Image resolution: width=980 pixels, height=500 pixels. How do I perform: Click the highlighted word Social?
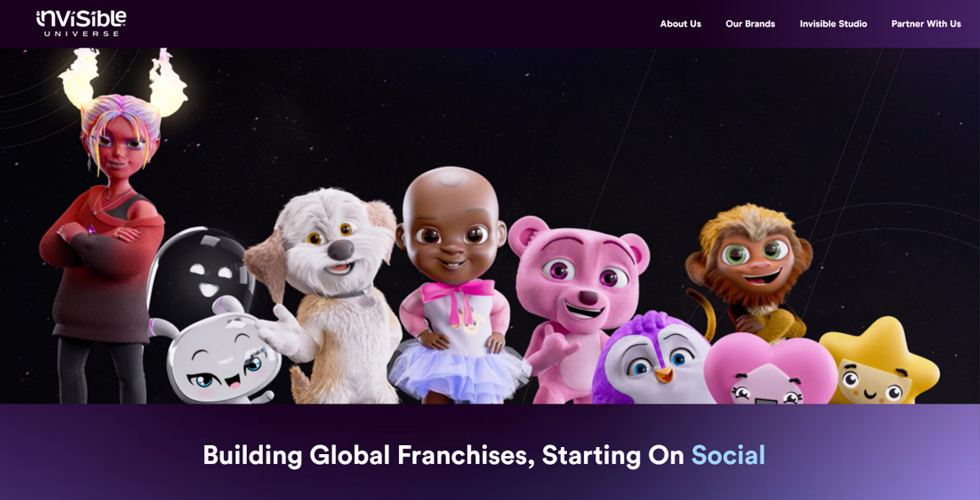[x=728, y=455]
